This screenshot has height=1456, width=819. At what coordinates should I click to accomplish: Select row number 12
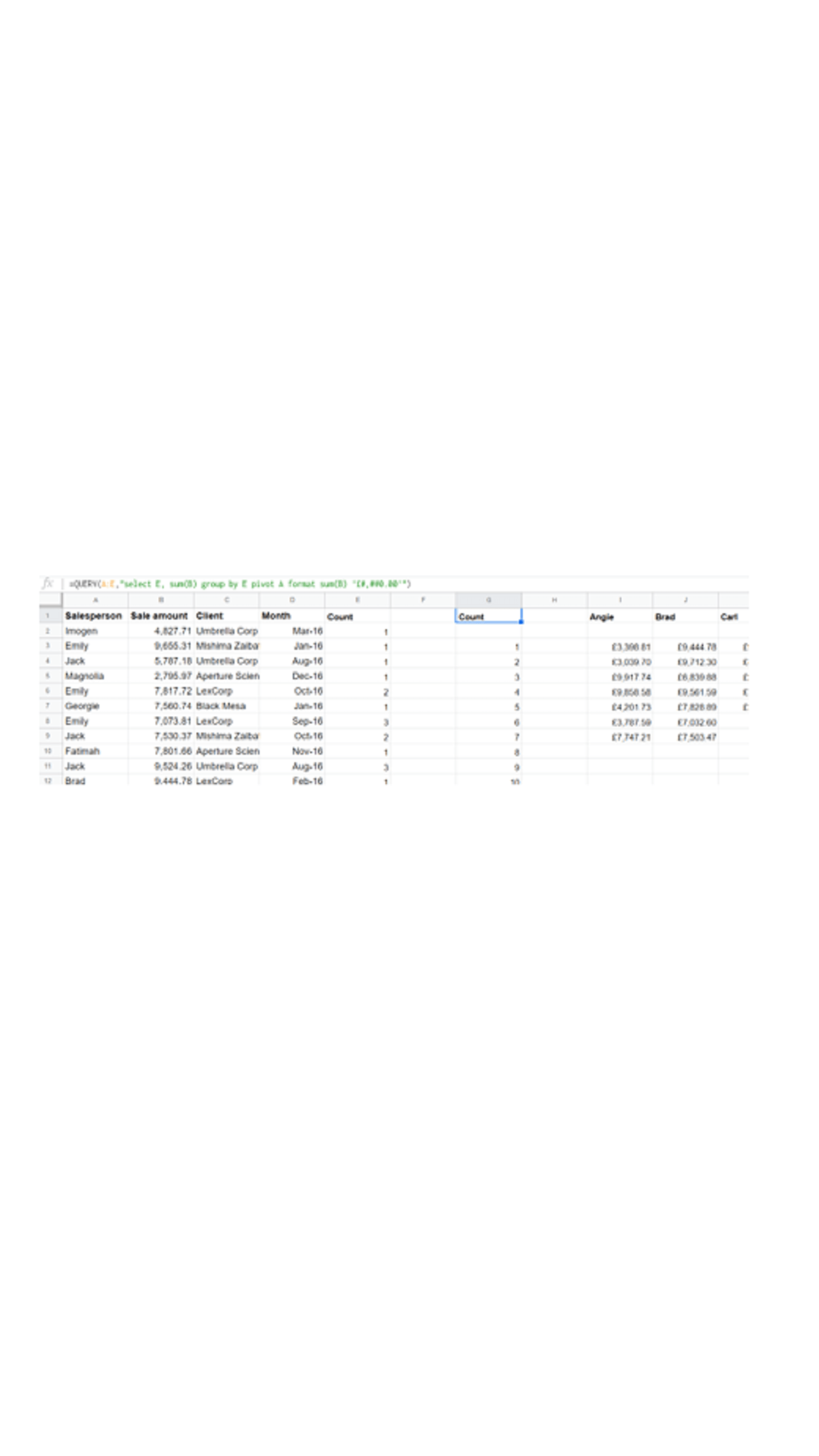49,782
